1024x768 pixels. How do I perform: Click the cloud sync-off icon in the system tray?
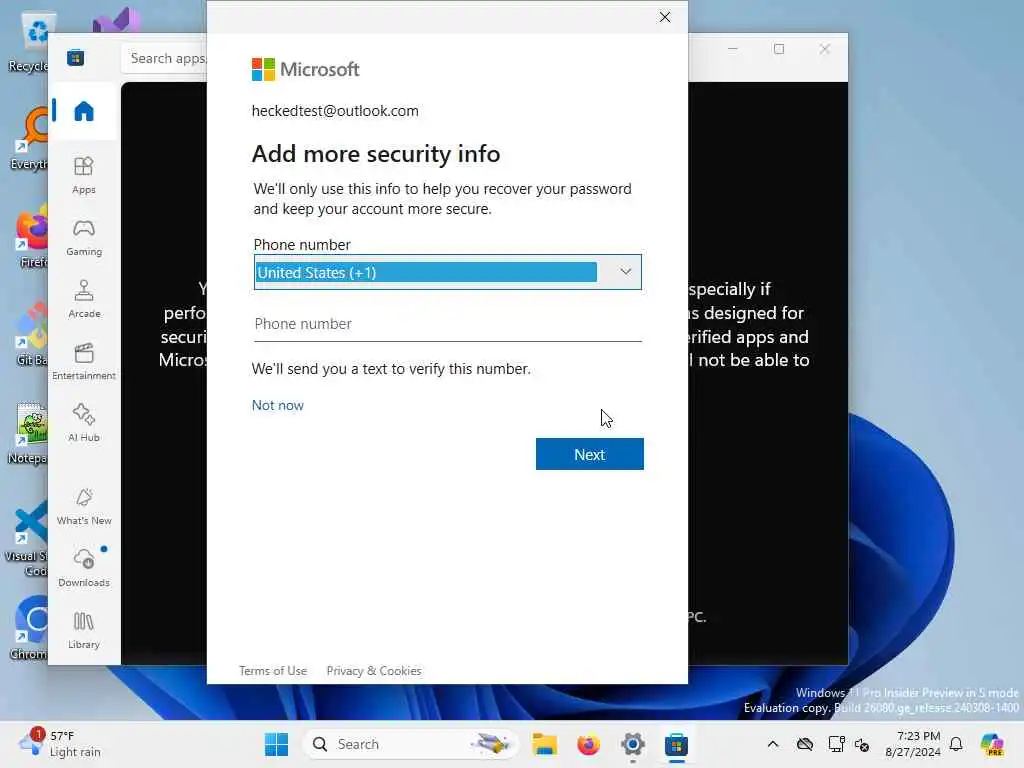pos(805,744)
